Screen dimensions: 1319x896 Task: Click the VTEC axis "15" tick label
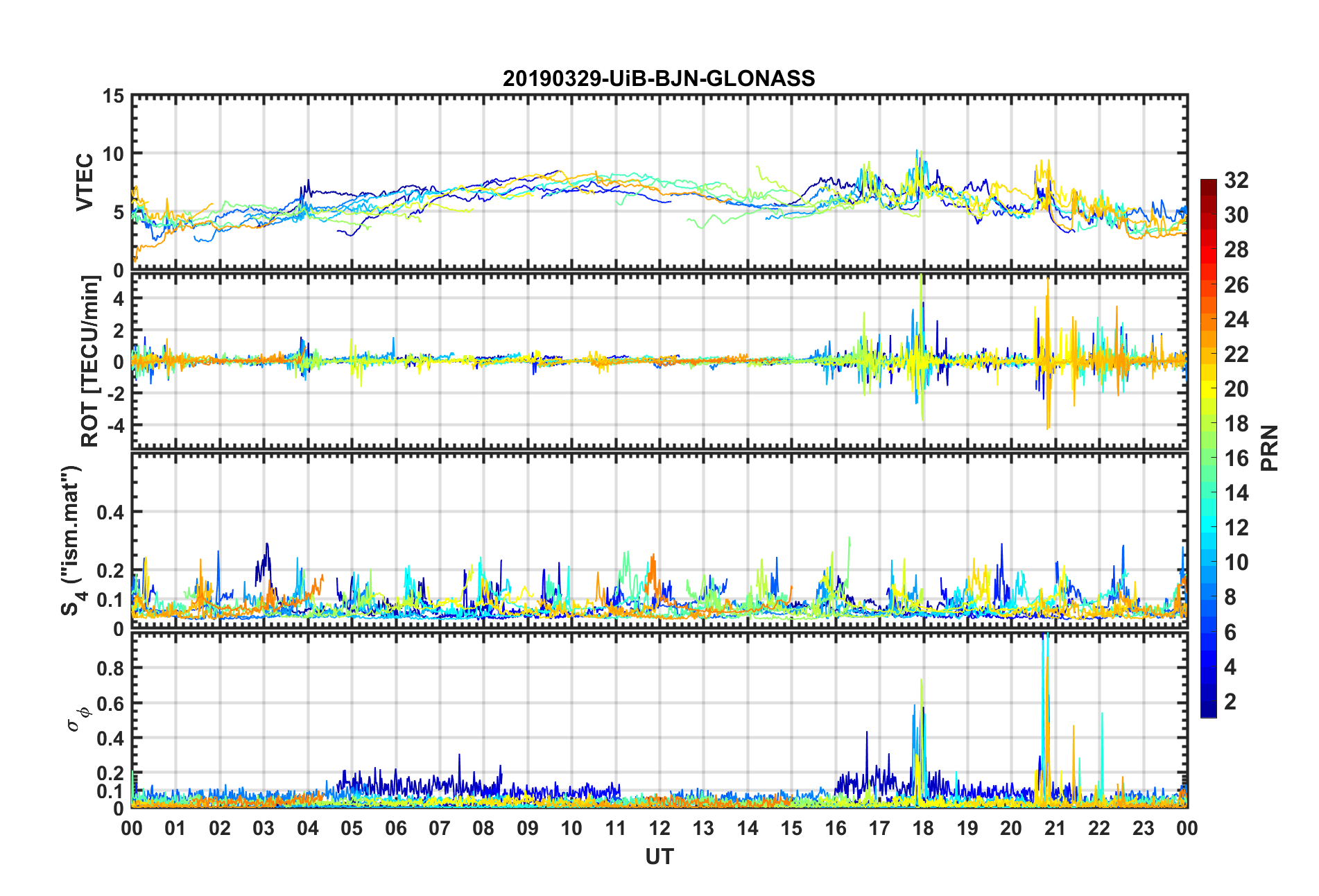[113, 96]
